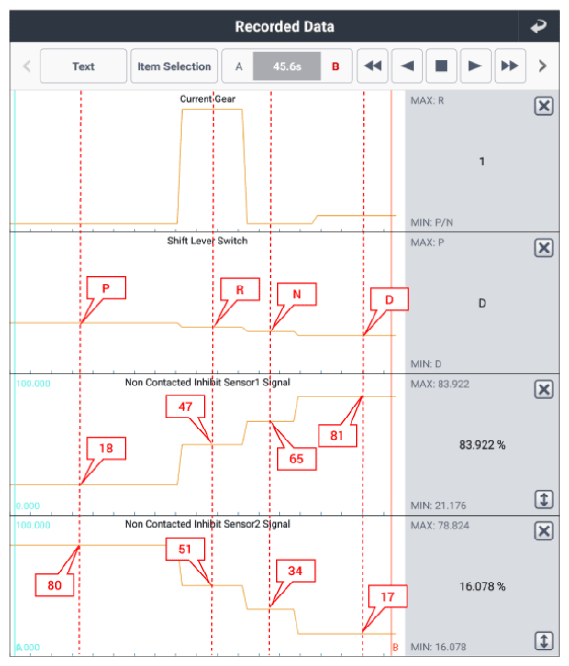Screen dimensions: 569x666
Task: Close the Inhibit Sensor2 Signal graph
Action: [x=544, y=531]
